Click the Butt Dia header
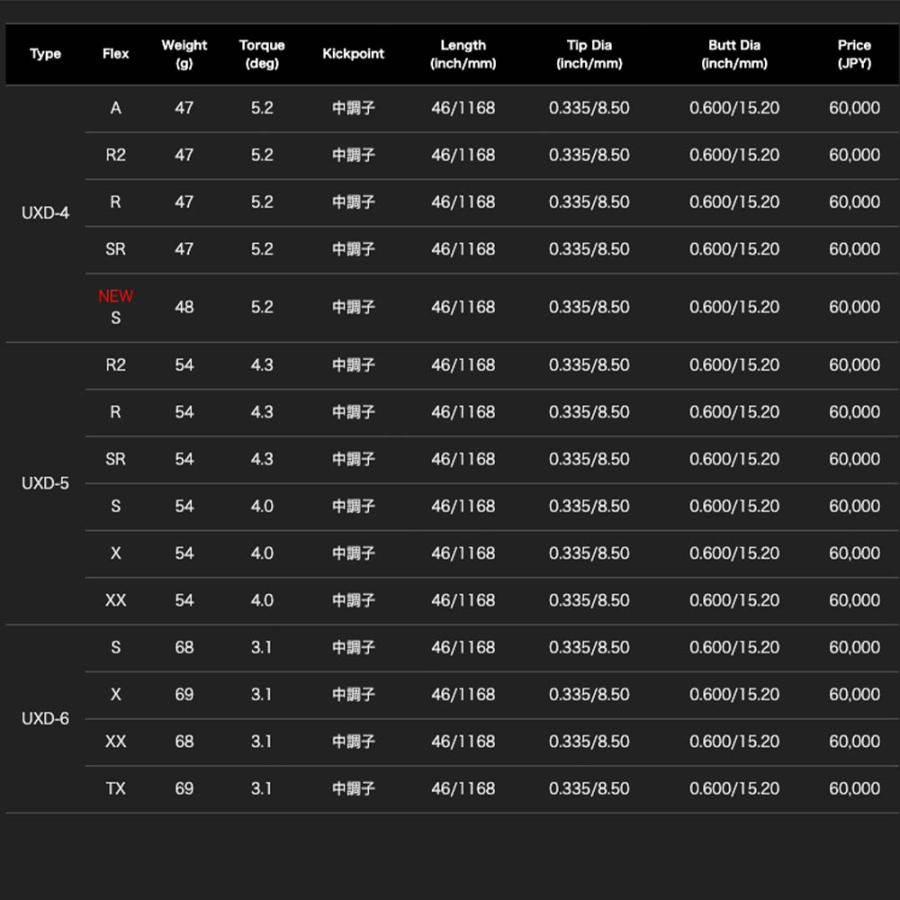This screenshot has height=900, width=900. pyautogui.click(x=734, y=54)
